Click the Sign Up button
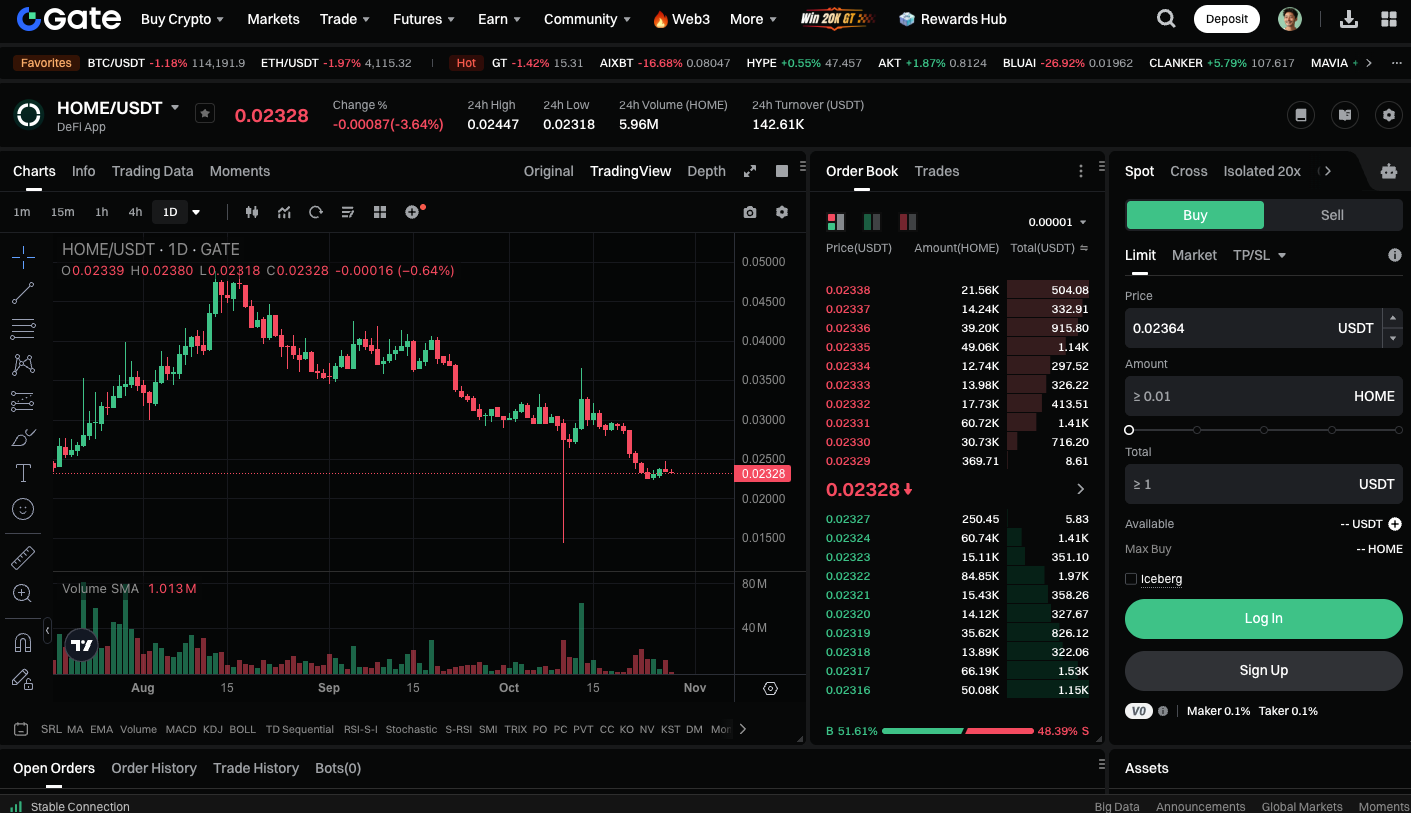The width and height of the screenshot is (1411, 813). tap(1264, 671)
